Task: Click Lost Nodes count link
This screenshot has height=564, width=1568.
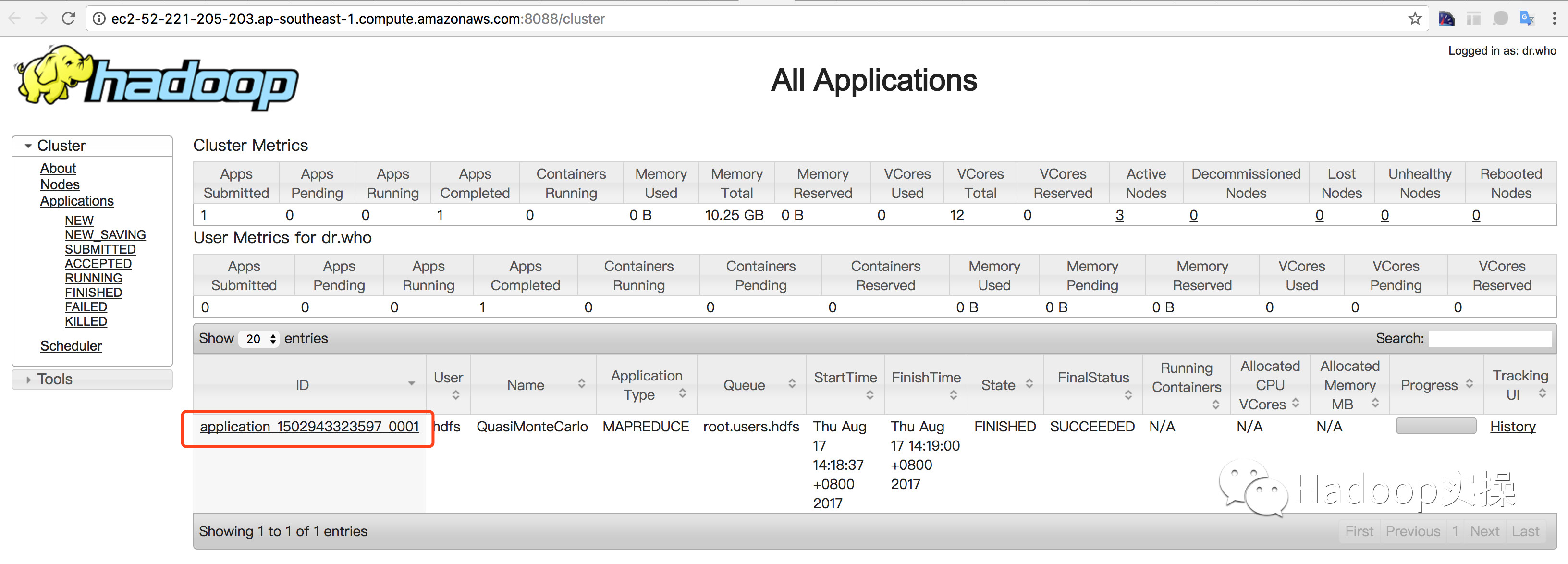Action: coord(1319,215)
